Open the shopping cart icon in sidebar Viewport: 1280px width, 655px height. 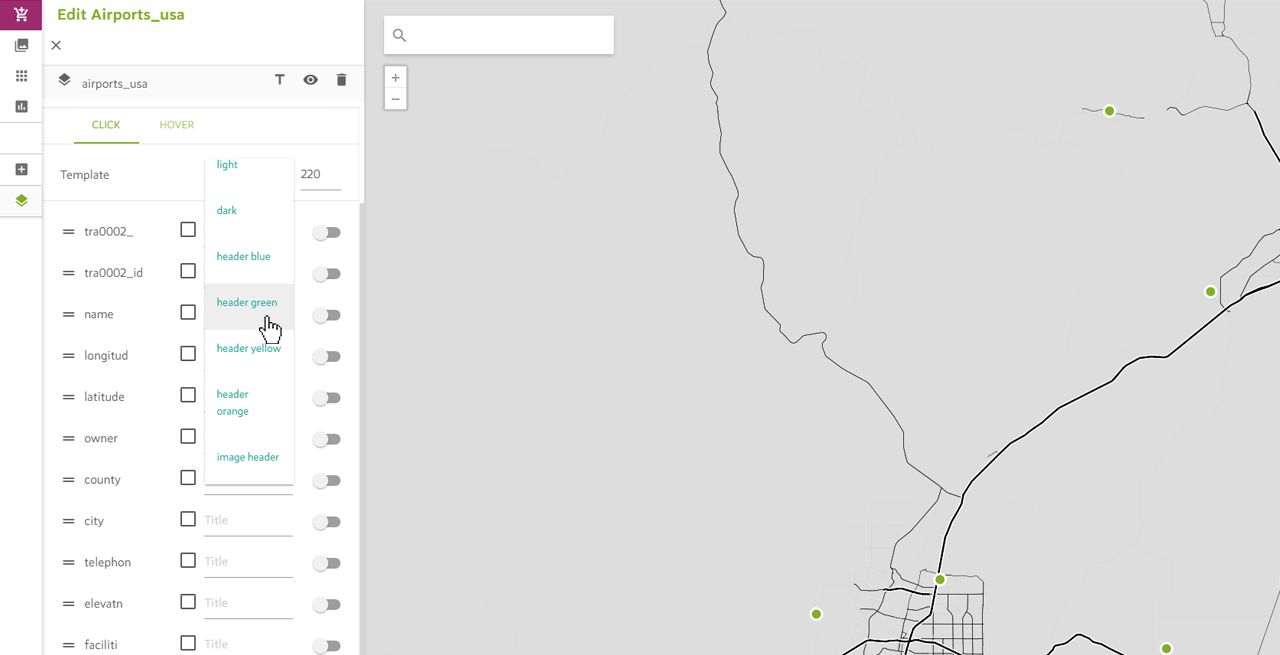(x=21, y=14)
